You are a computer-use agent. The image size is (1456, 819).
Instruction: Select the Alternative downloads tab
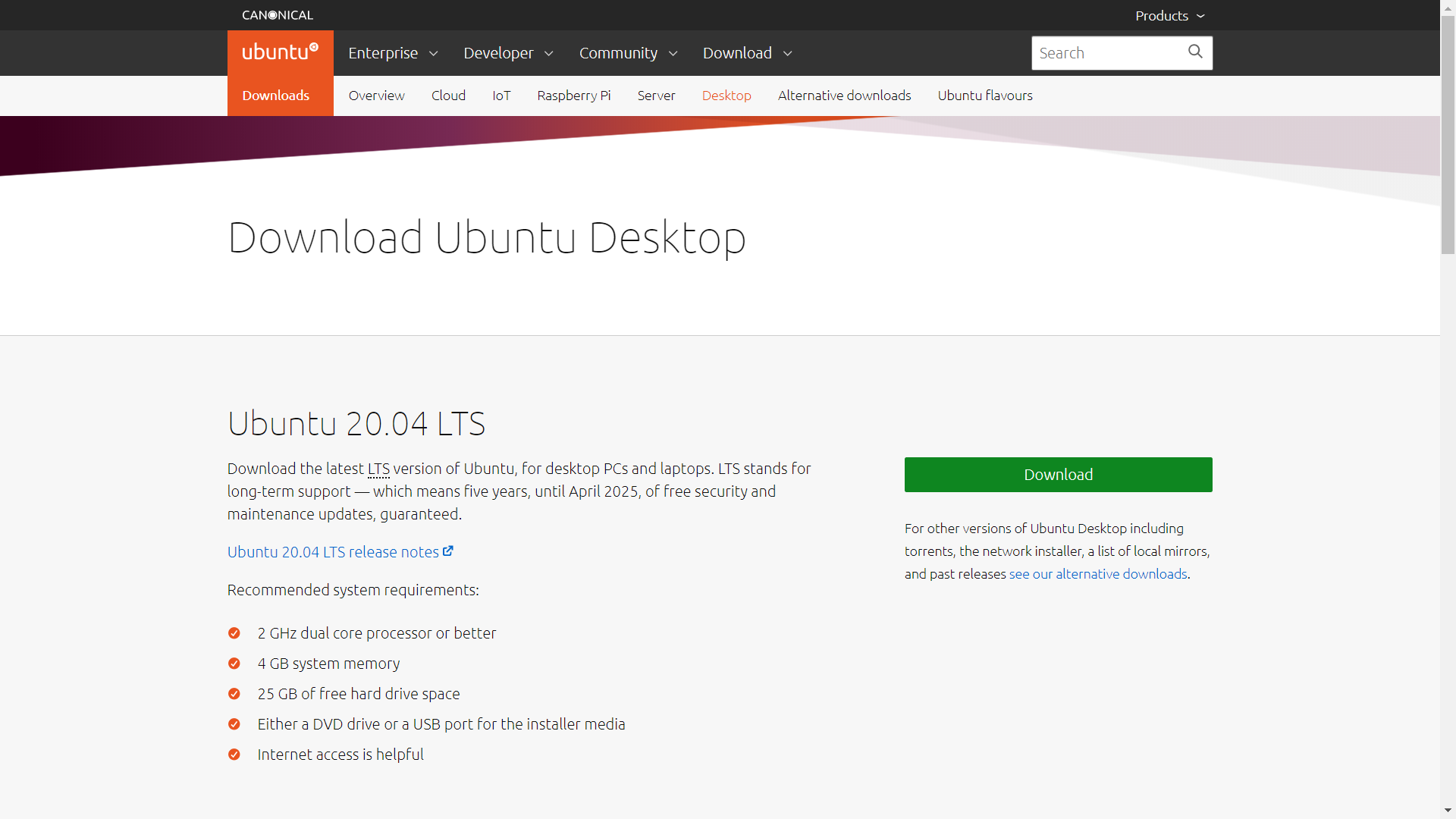(x=844, y=96)
